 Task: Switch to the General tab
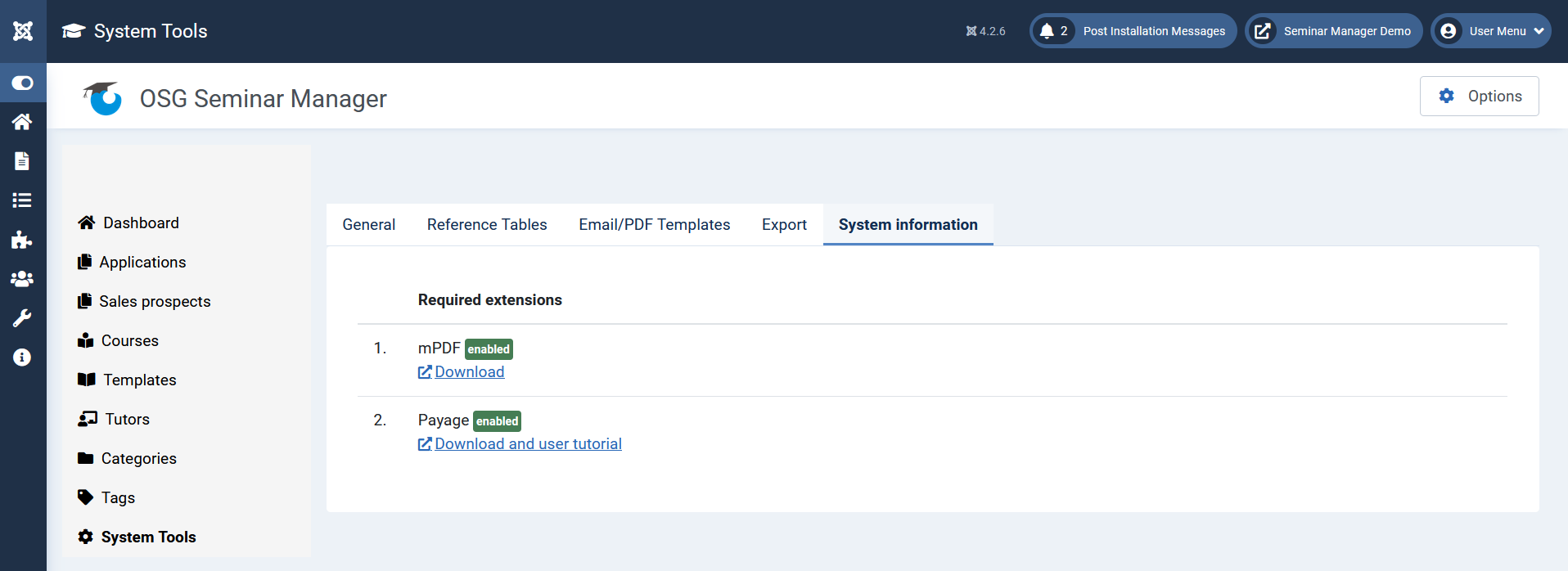click(x=368, y=225)
